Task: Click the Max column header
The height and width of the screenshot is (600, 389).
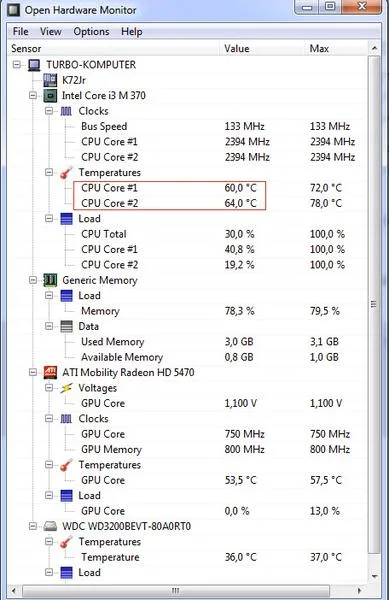Action: point(337,49)
